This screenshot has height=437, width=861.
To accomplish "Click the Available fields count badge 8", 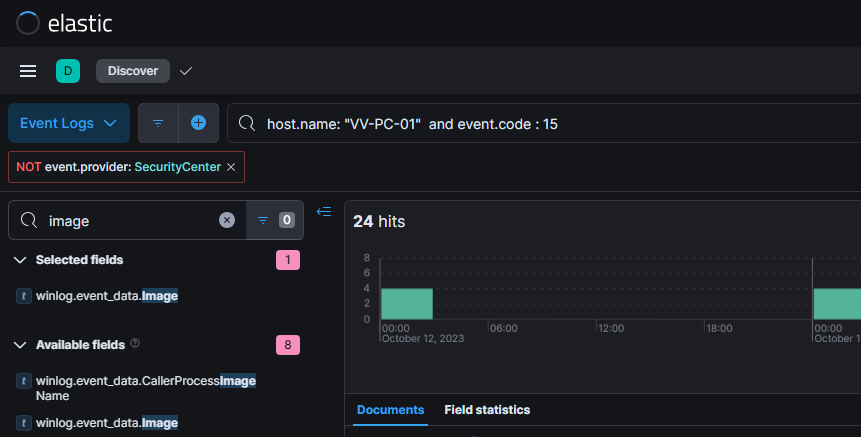I will click(288, 345).
